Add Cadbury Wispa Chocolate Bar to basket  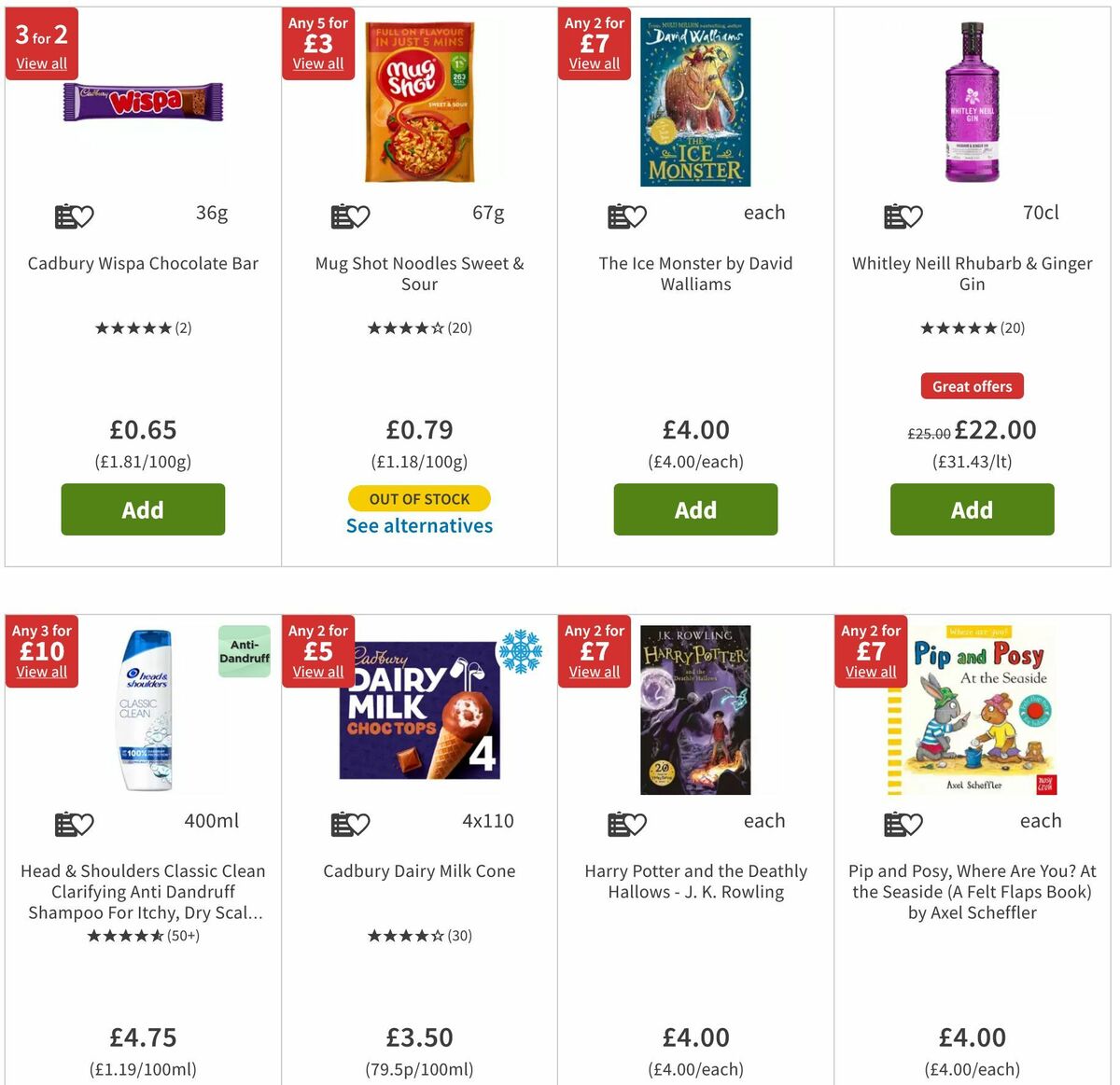(x=142, y=509)
